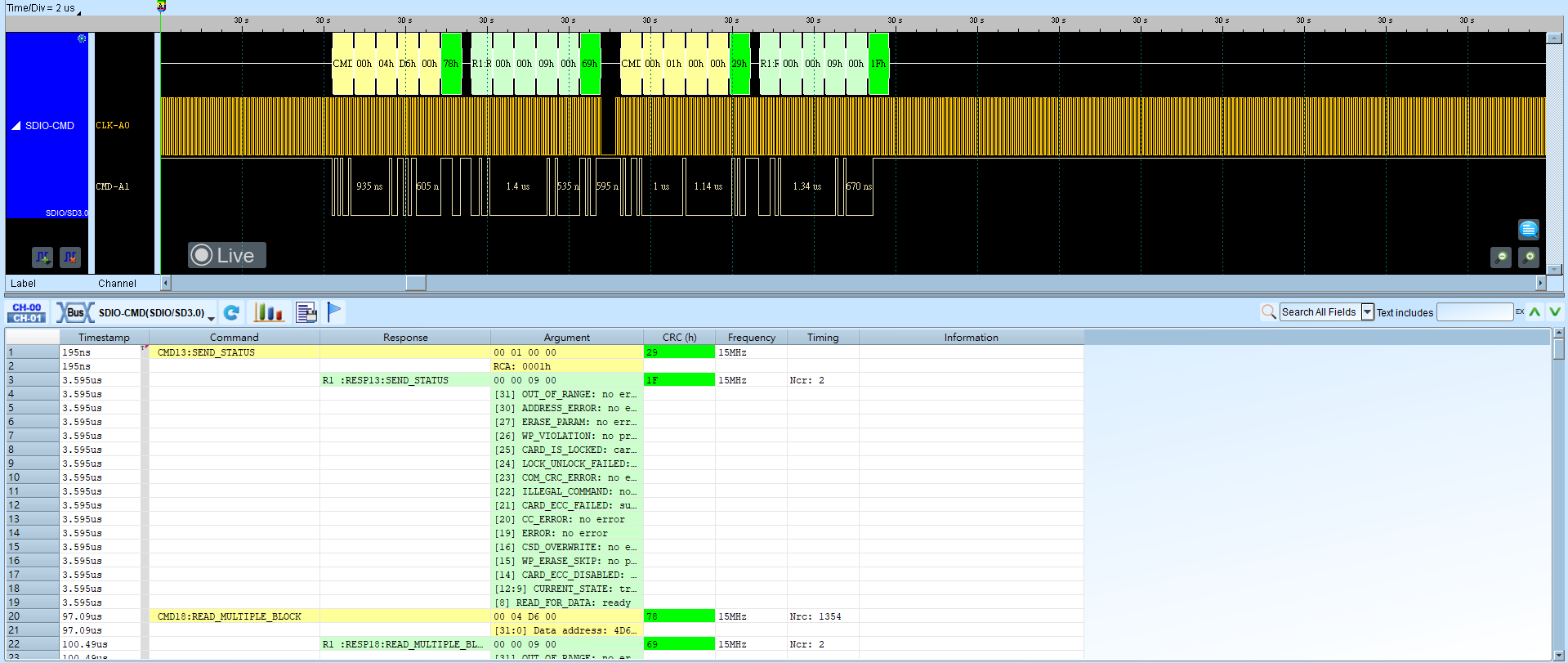
Task: Click the RCA: 0001h argument cell
Action: [567, 366]
